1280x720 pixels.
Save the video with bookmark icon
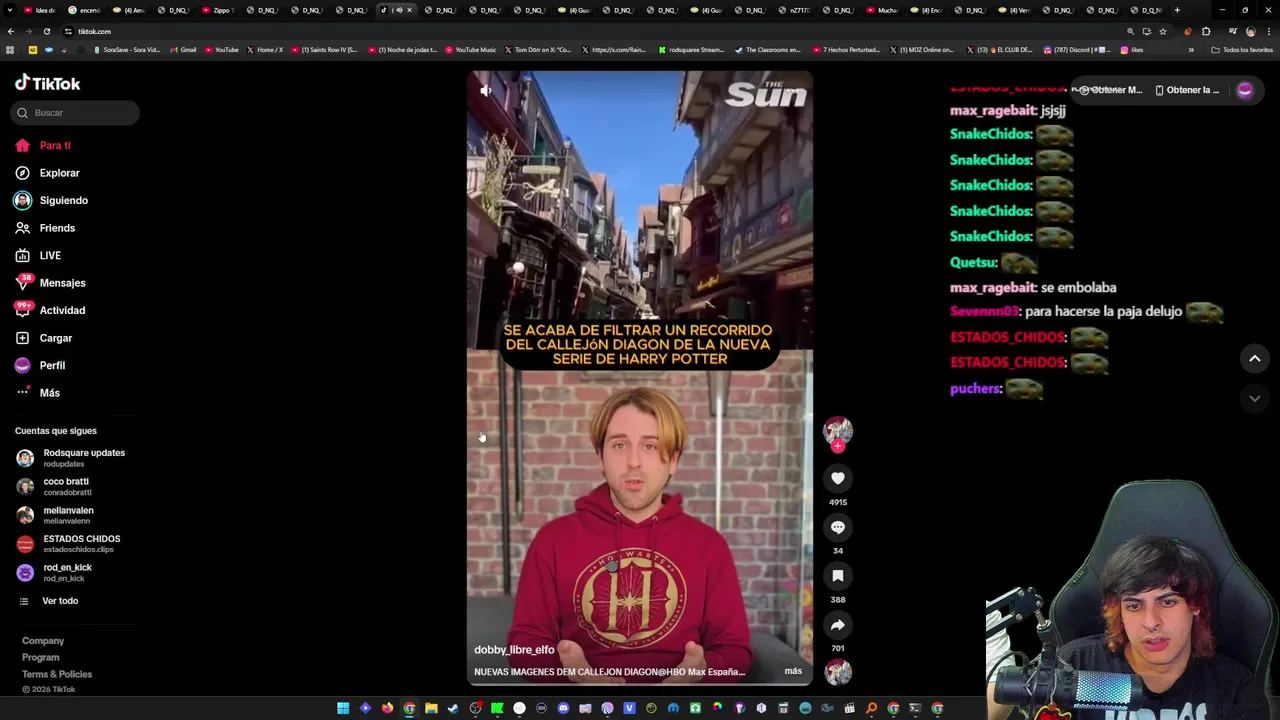838,576
